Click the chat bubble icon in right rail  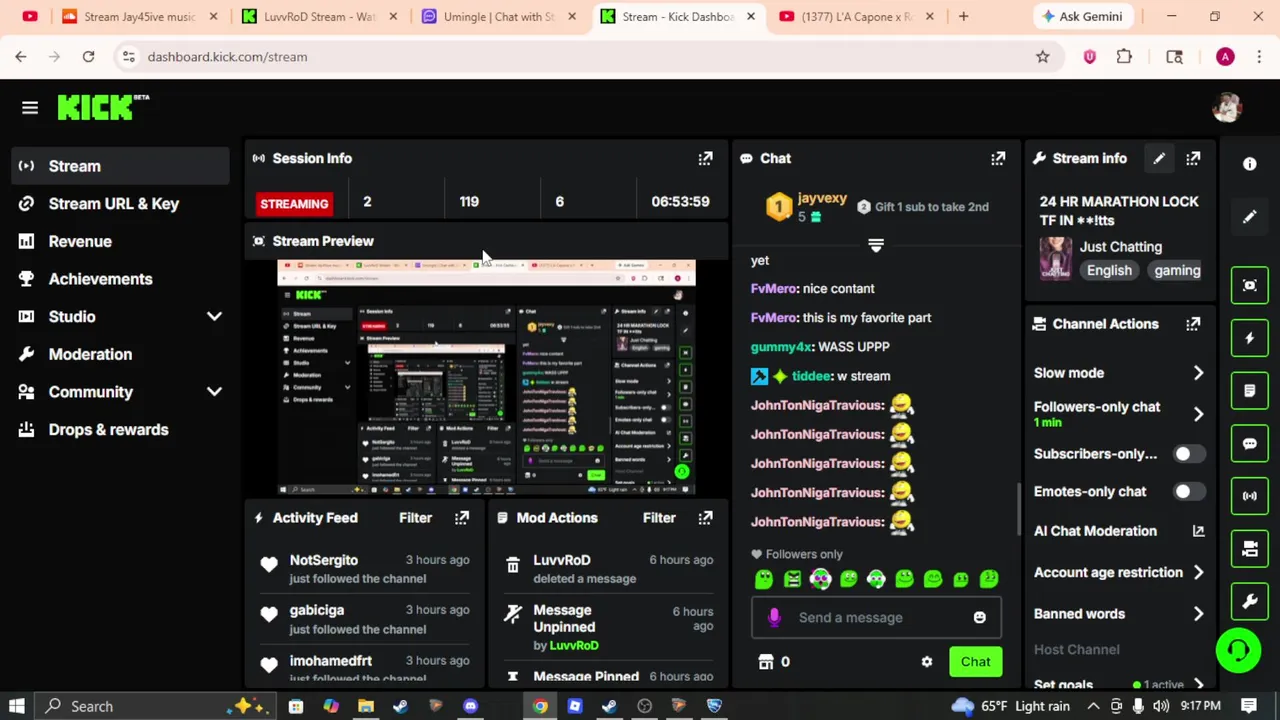coord(1250,443)
